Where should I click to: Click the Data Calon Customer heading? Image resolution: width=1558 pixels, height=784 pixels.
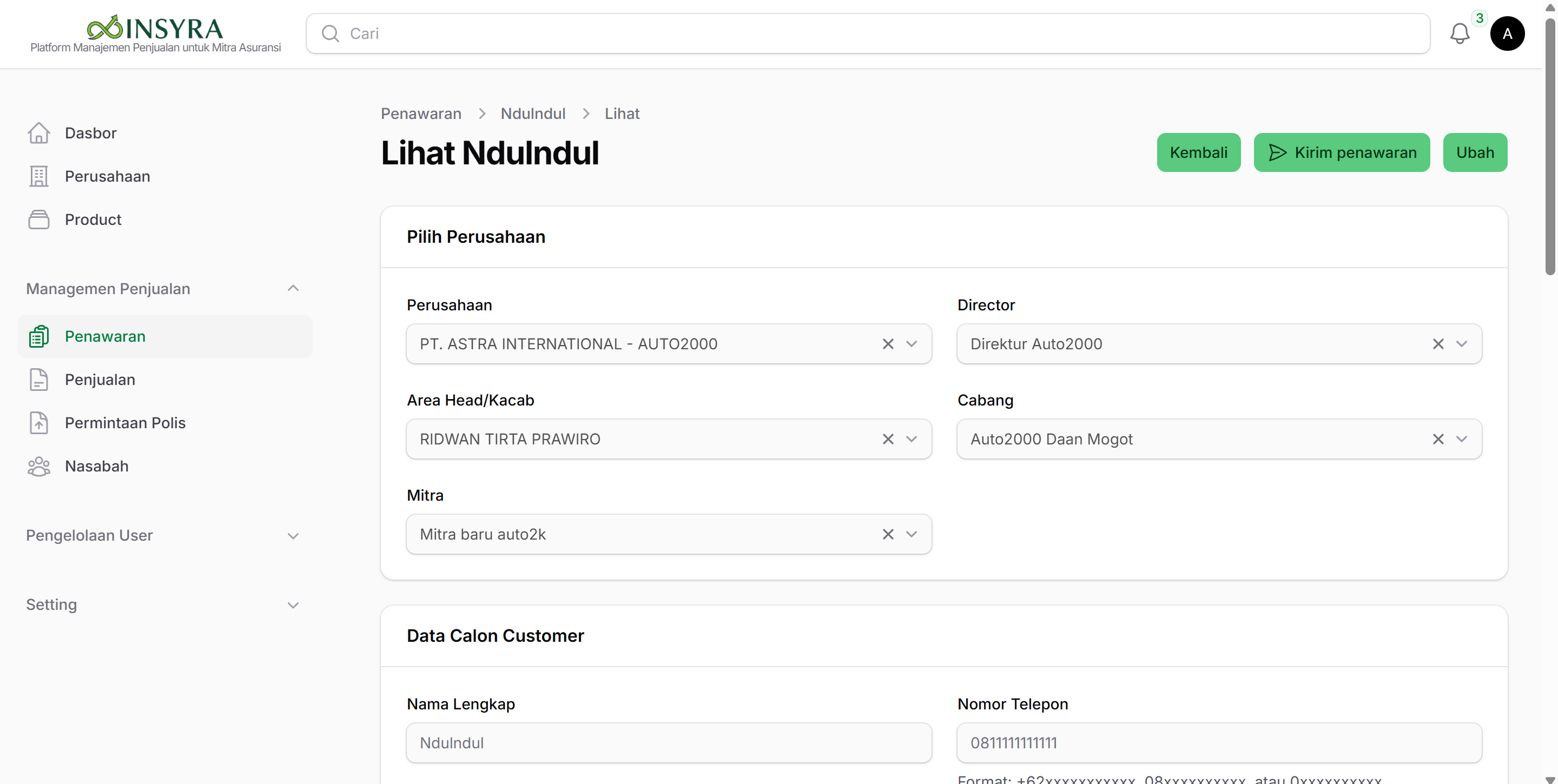[x=496, y=636]
